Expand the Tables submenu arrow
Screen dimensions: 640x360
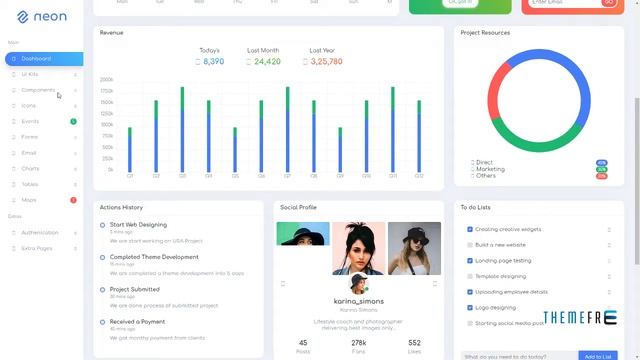[x=75, y=185]
